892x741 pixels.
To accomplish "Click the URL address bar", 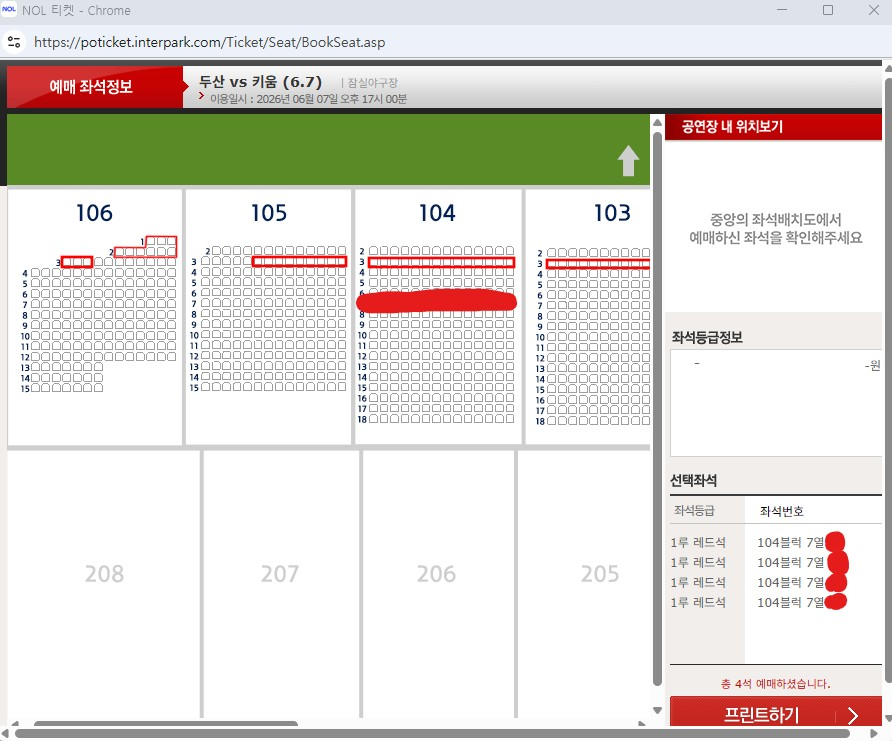I will [x=209, y=42].
